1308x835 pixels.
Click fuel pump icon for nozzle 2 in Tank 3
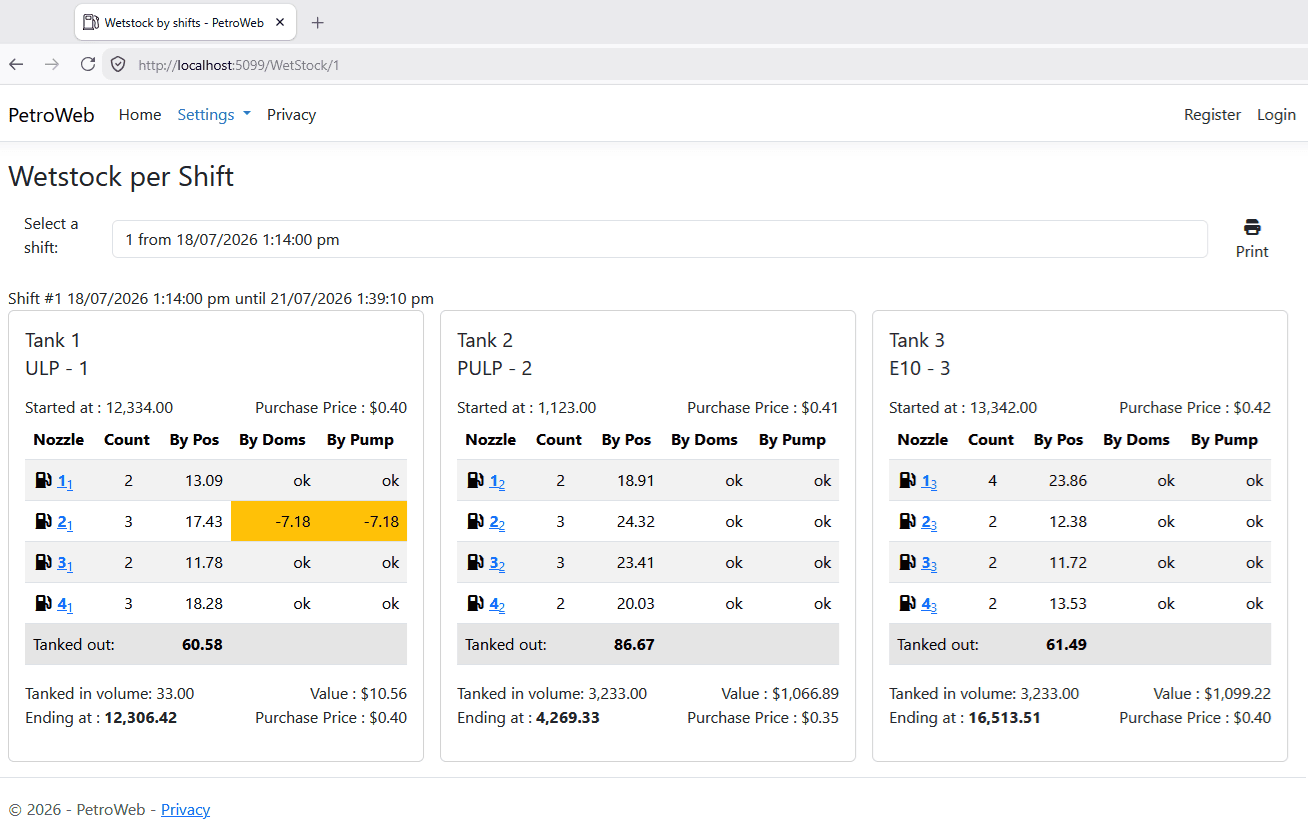pyautogui.click(x=907, y=521)
